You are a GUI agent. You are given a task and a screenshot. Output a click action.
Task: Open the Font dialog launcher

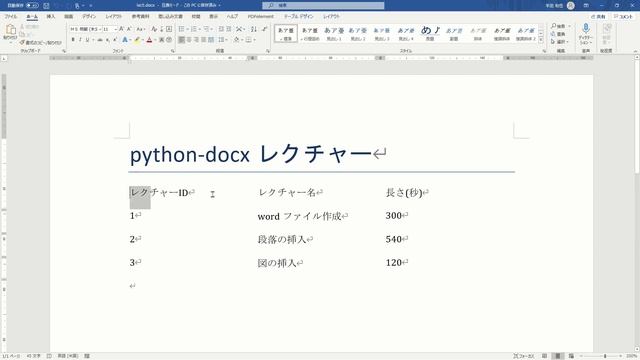pos(173,51)
